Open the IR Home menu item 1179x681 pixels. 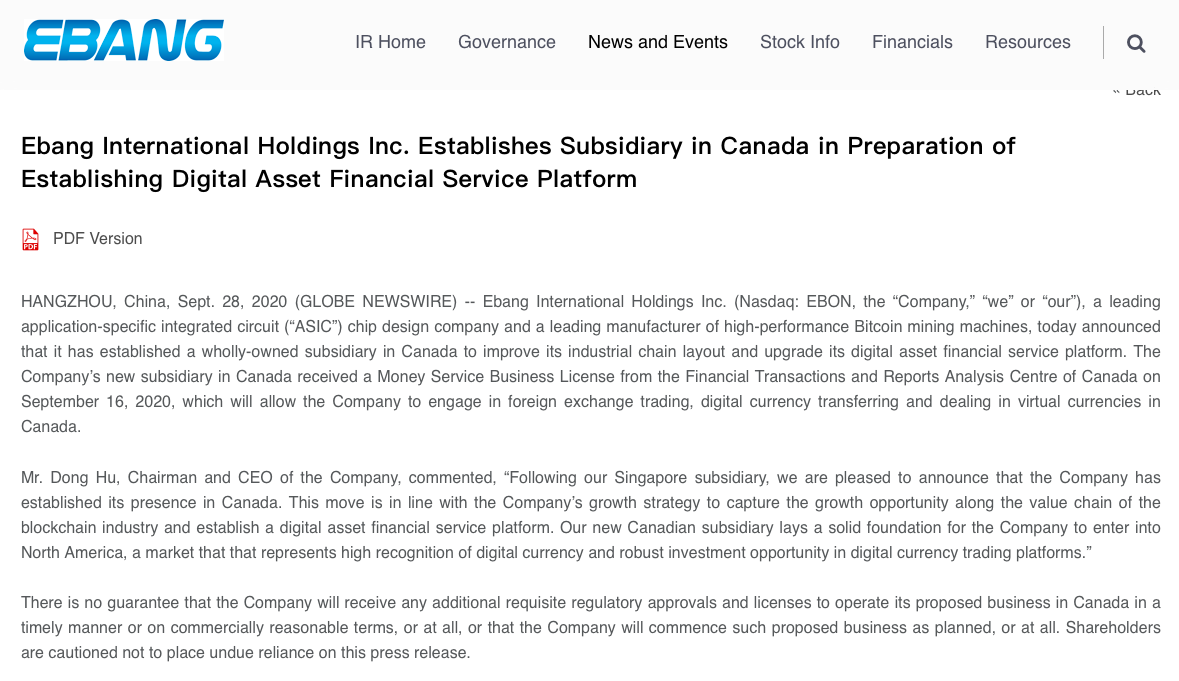pos(390,42)
